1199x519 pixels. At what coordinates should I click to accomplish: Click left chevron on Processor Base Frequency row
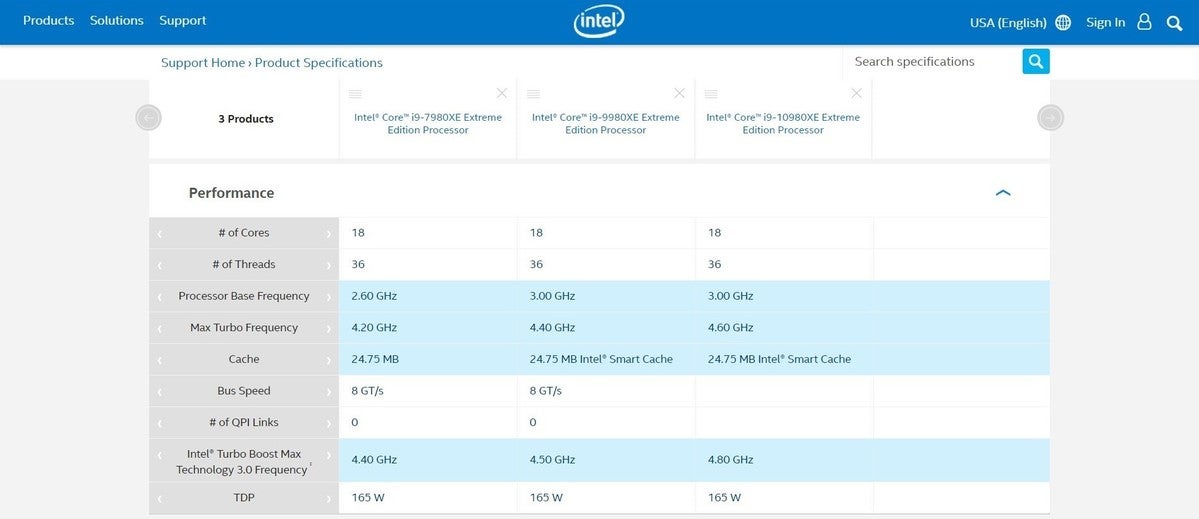[159, 297]
